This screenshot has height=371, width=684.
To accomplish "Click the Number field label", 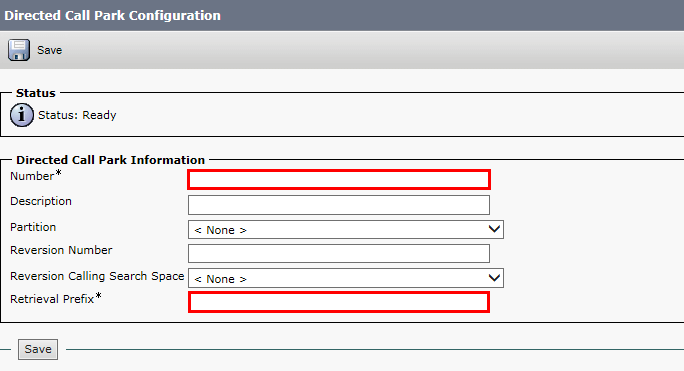I will point(32,176).
